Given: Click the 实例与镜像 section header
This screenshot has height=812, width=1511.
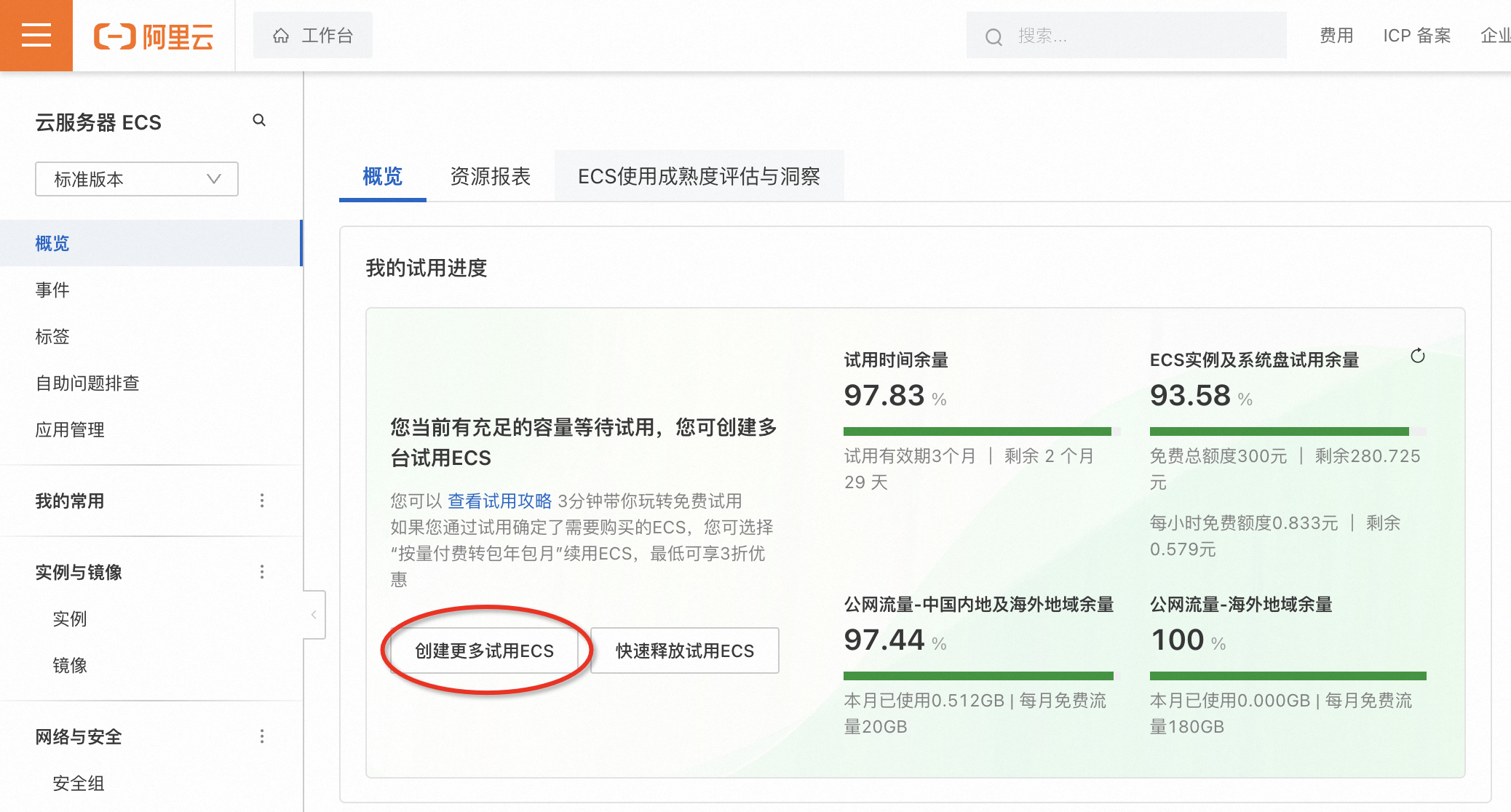Looking at the screenshot, I should coord(79,572).
